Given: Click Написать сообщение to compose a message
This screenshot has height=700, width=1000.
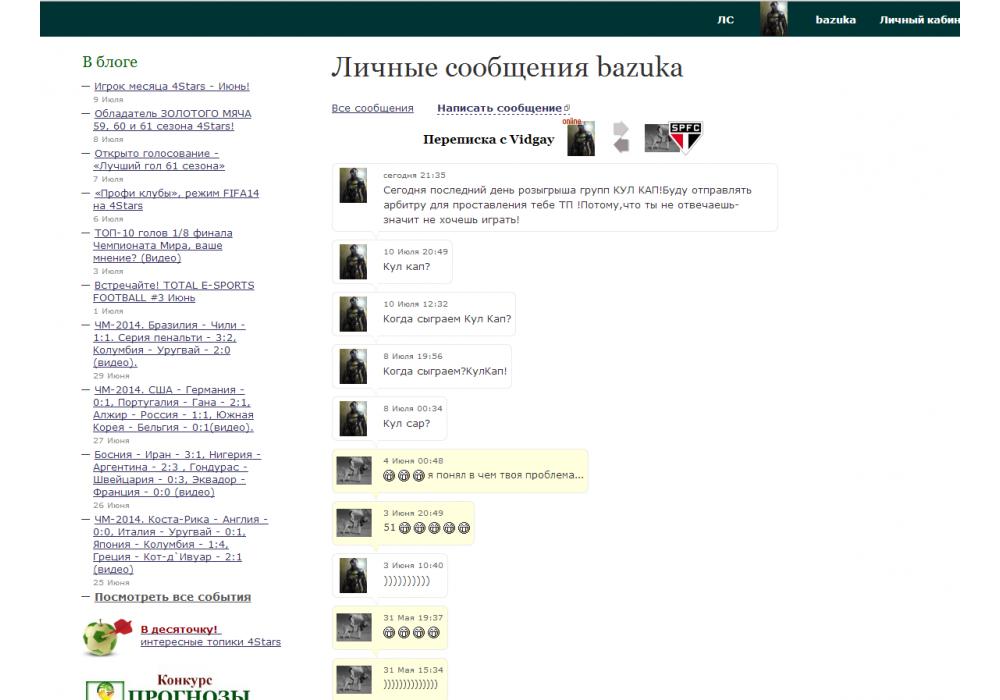Looking at the screenshot, I should click(x=499, y=108).
